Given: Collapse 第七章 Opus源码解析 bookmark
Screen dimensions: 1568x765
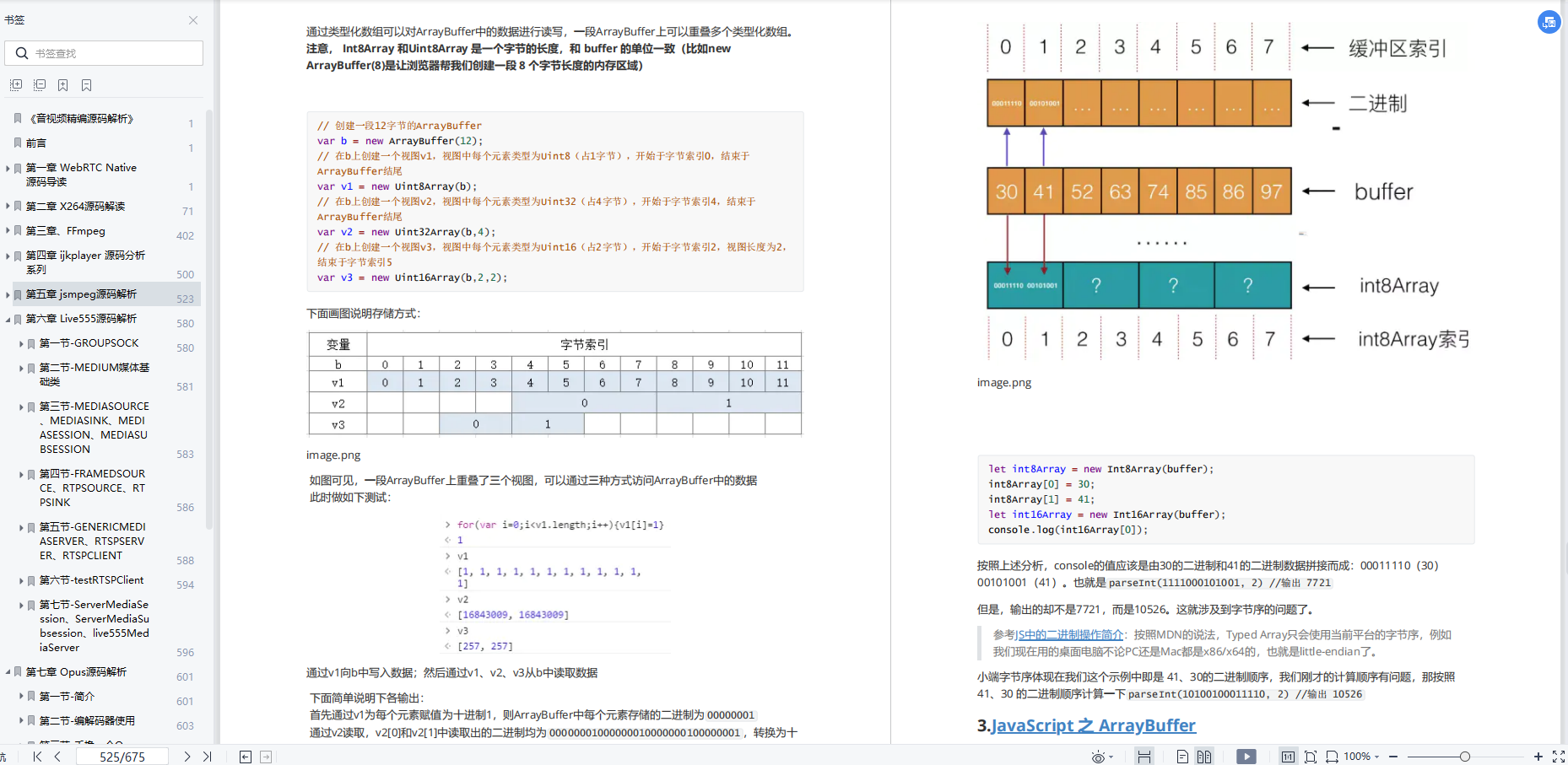Looking at the screenshot, I should click(8, 672).
